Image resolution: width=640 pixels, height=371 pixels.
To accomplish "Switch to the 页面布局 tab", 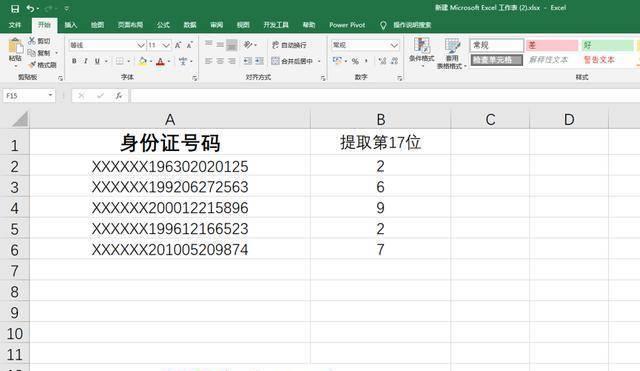I will (x=130, y=25).
